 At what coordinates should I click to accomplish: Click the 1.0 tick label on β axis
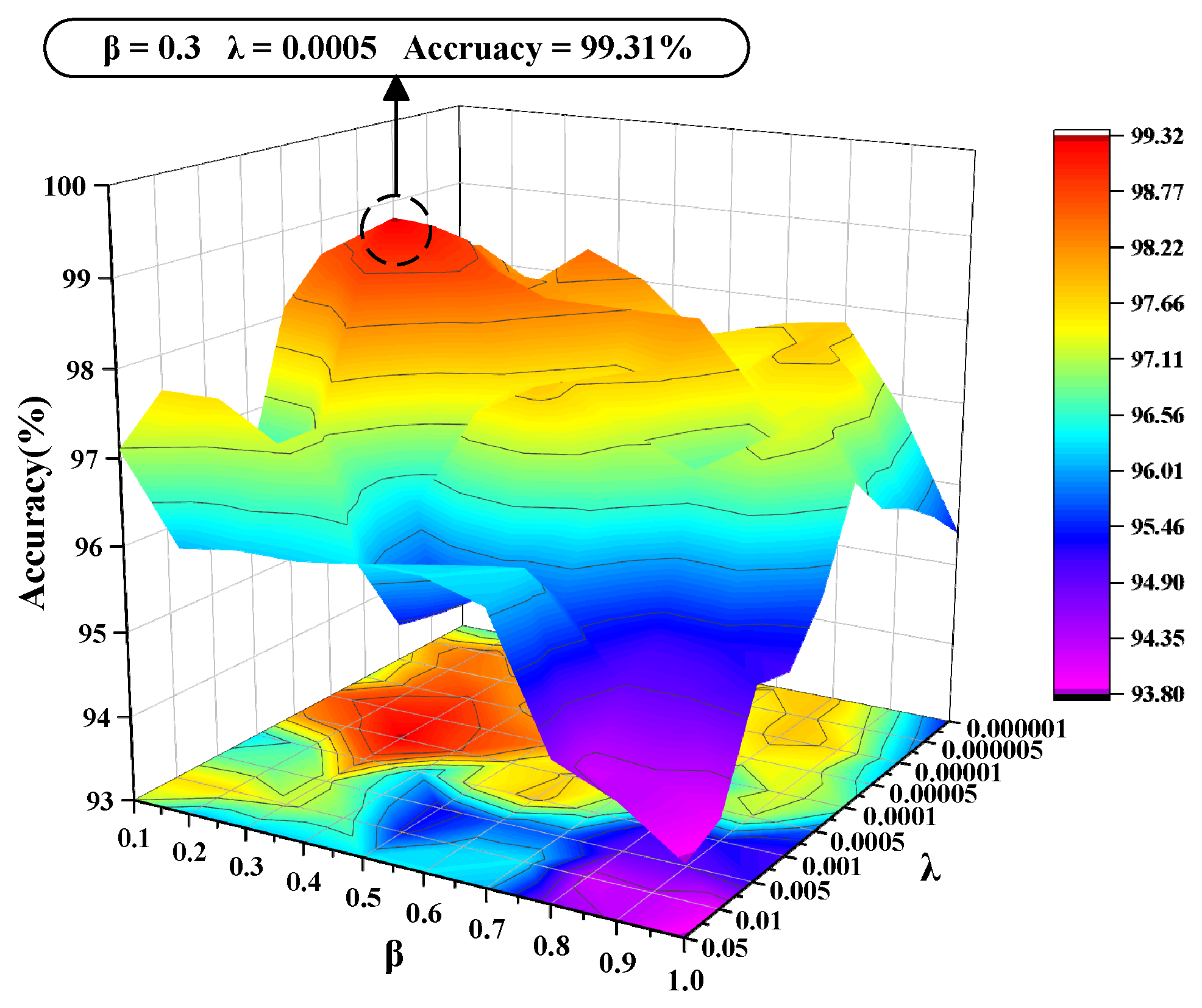(x=685, y=981)
